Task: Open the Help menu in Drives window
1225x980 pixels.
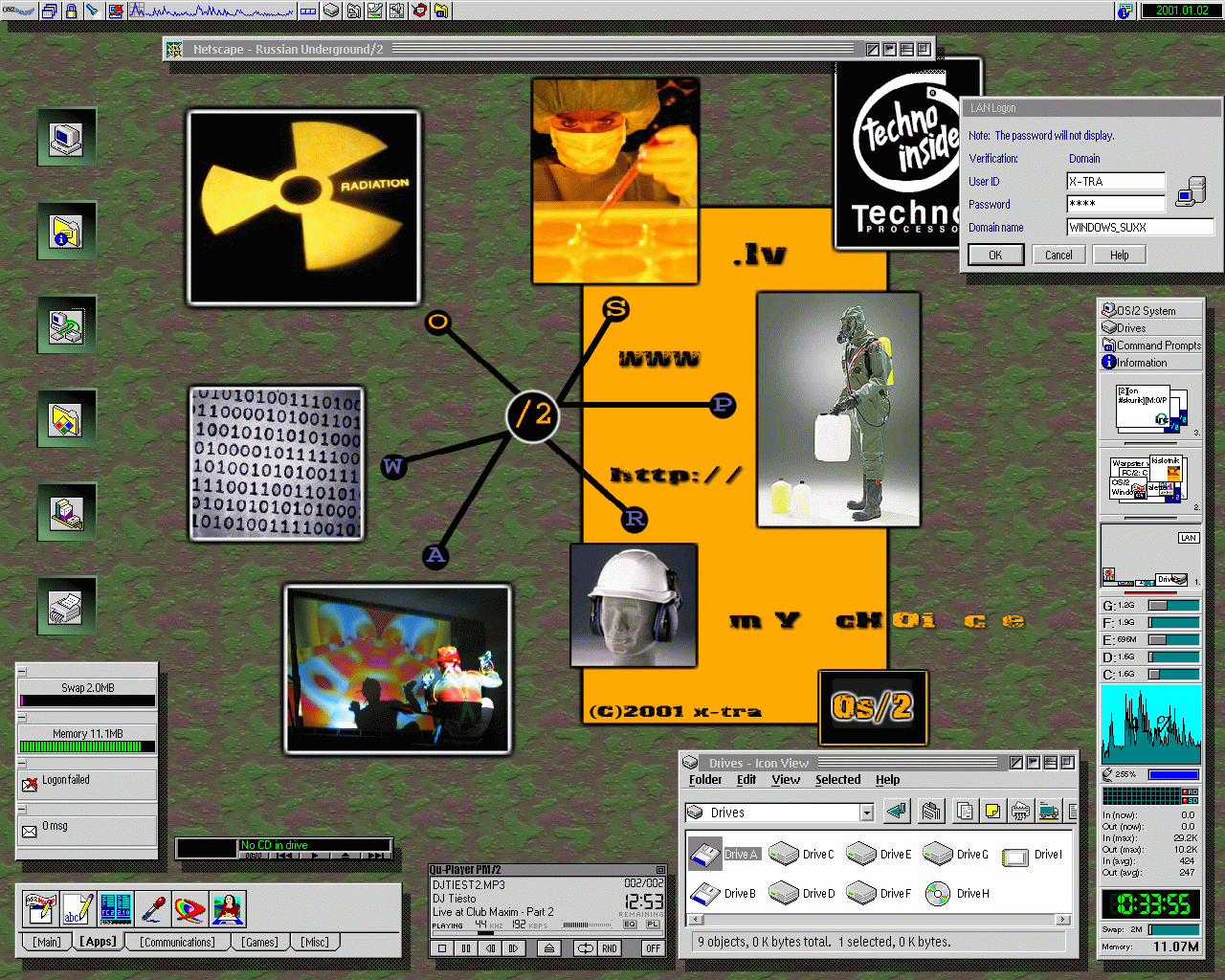Action: click(x=887, y=780)
